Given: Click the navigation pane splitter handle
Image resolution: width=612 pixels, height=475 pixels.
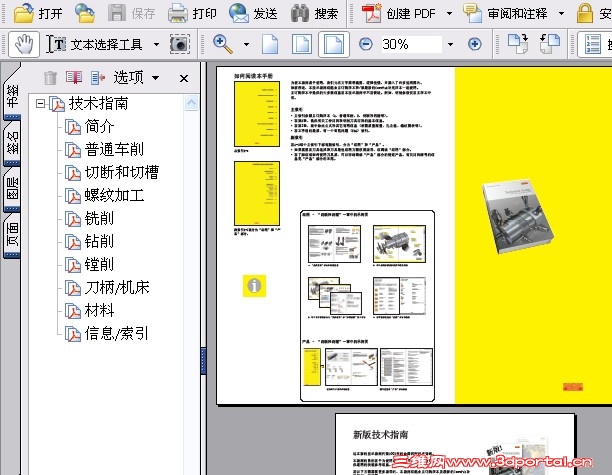Looking at the screenshot, I should tap(203, 361).
